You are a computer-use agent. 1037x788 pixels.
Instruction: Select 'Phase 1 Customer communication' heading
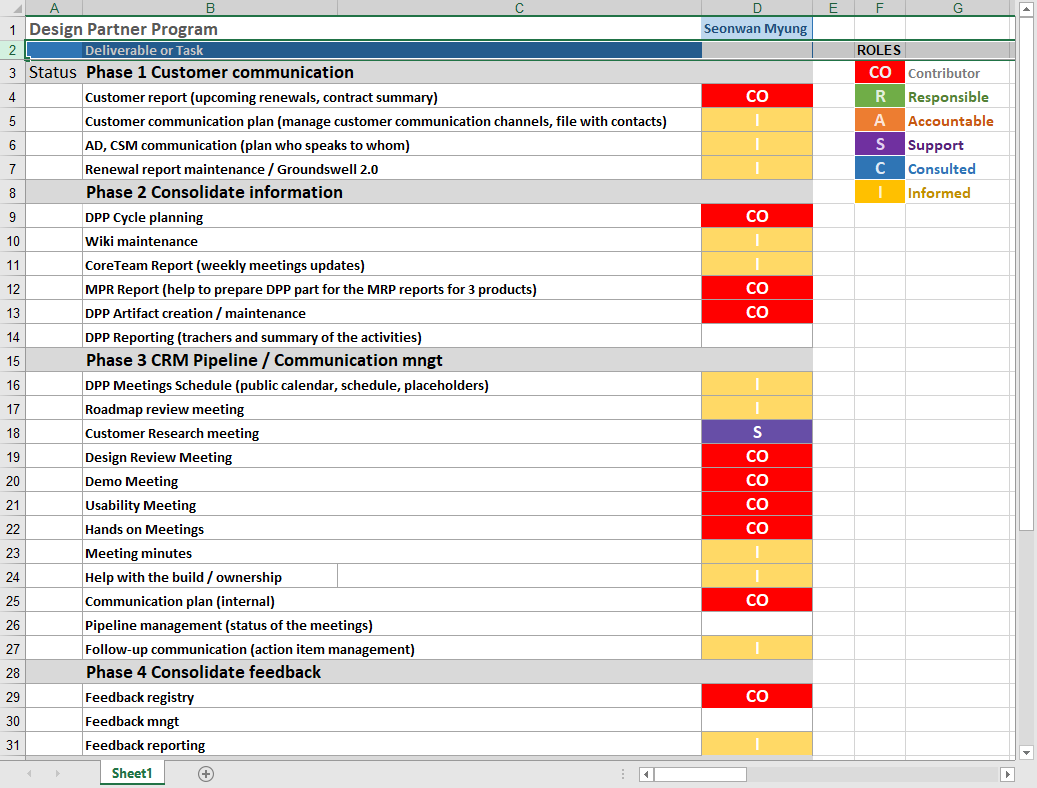click(x=220, y=72)
